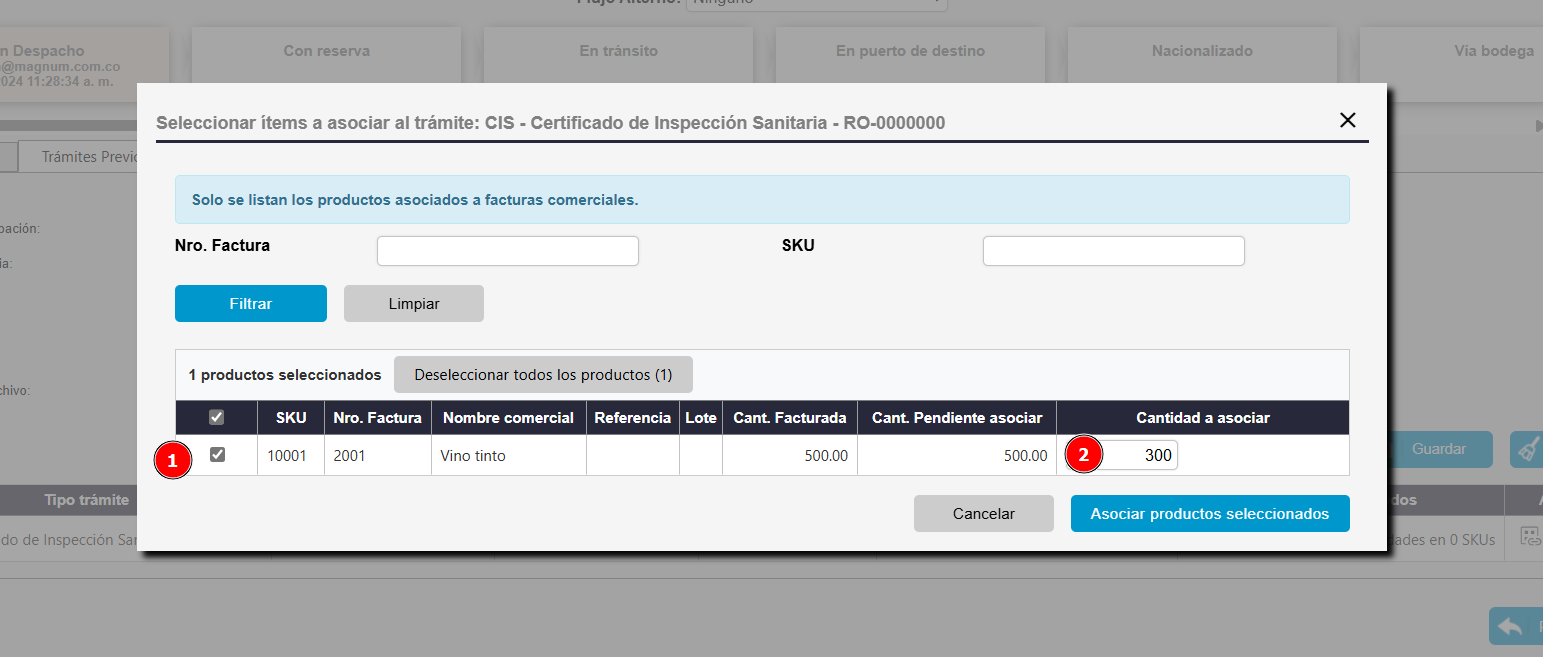Image resolution: width=1543 pixels, height=657 pixels.
Task: Click the broom clear icon button
Action: coord(1527,450)
